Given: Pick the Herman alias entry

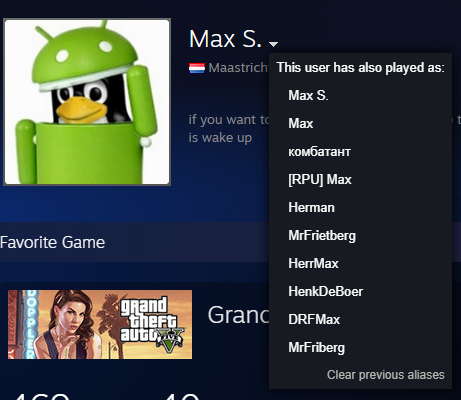Looking at the screenshot, I should pos(311,208).
